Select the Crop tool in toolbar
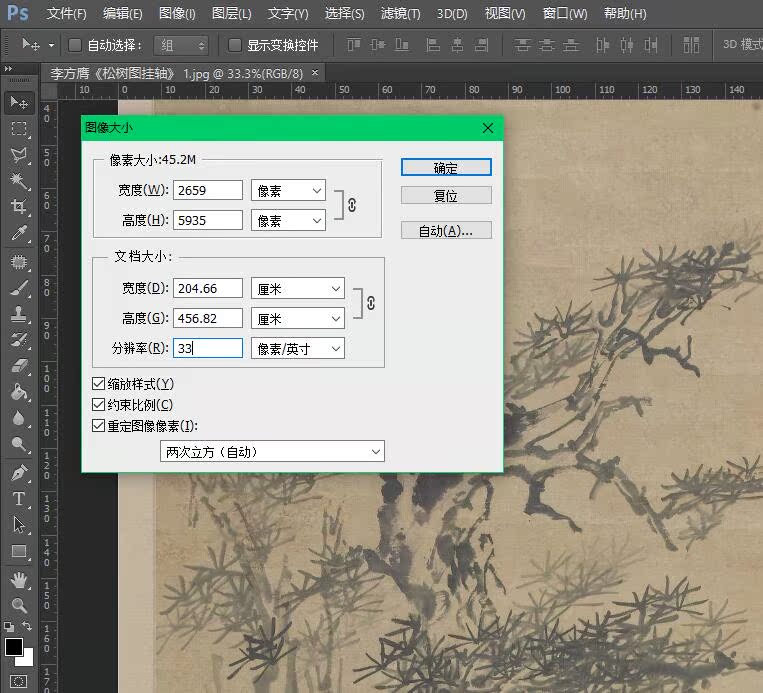Viewport: 763px width, 693px height. (x=19, y=207)
